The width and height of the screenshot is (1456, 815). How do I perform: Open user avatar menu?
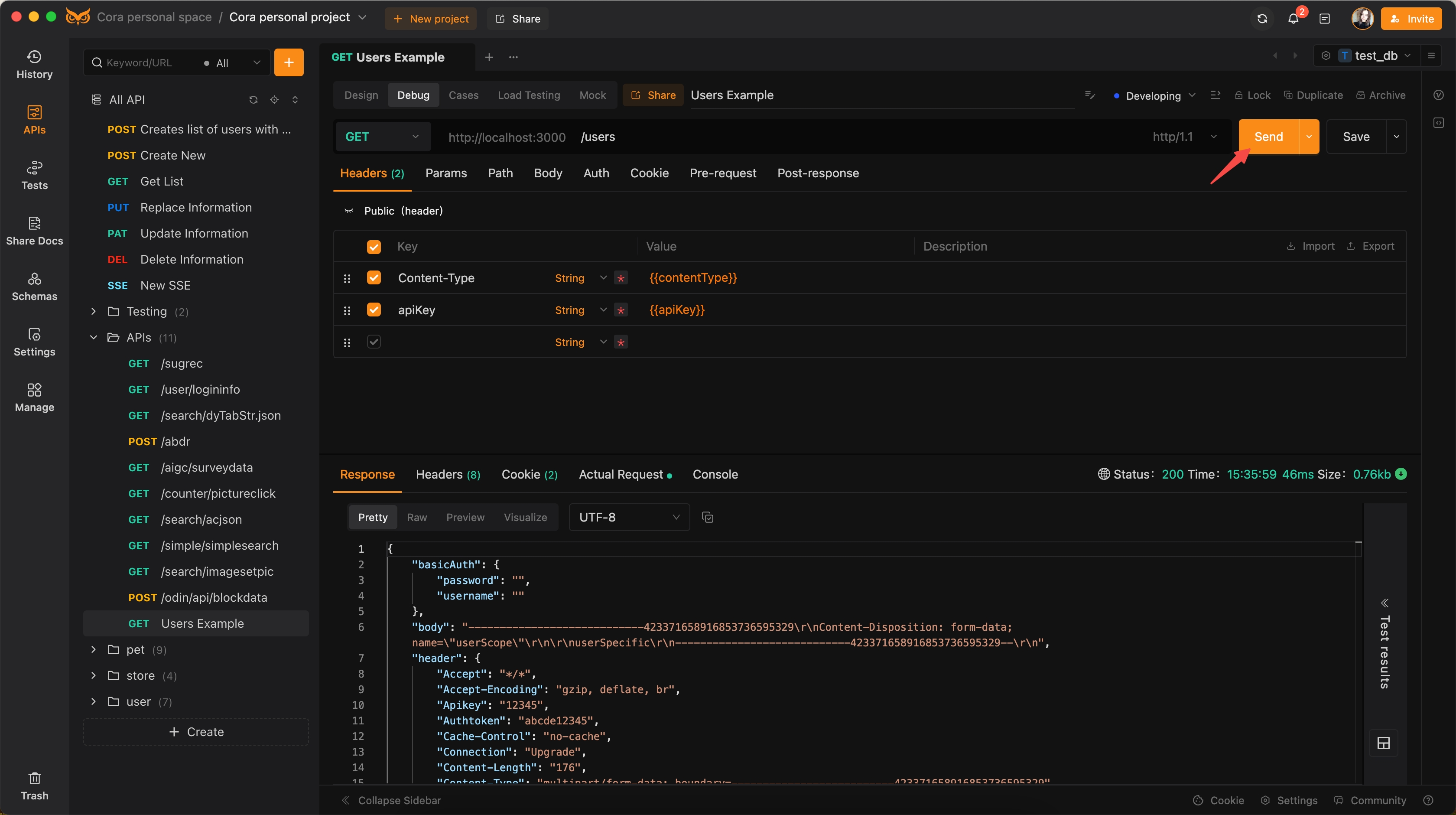(1362, 19)
